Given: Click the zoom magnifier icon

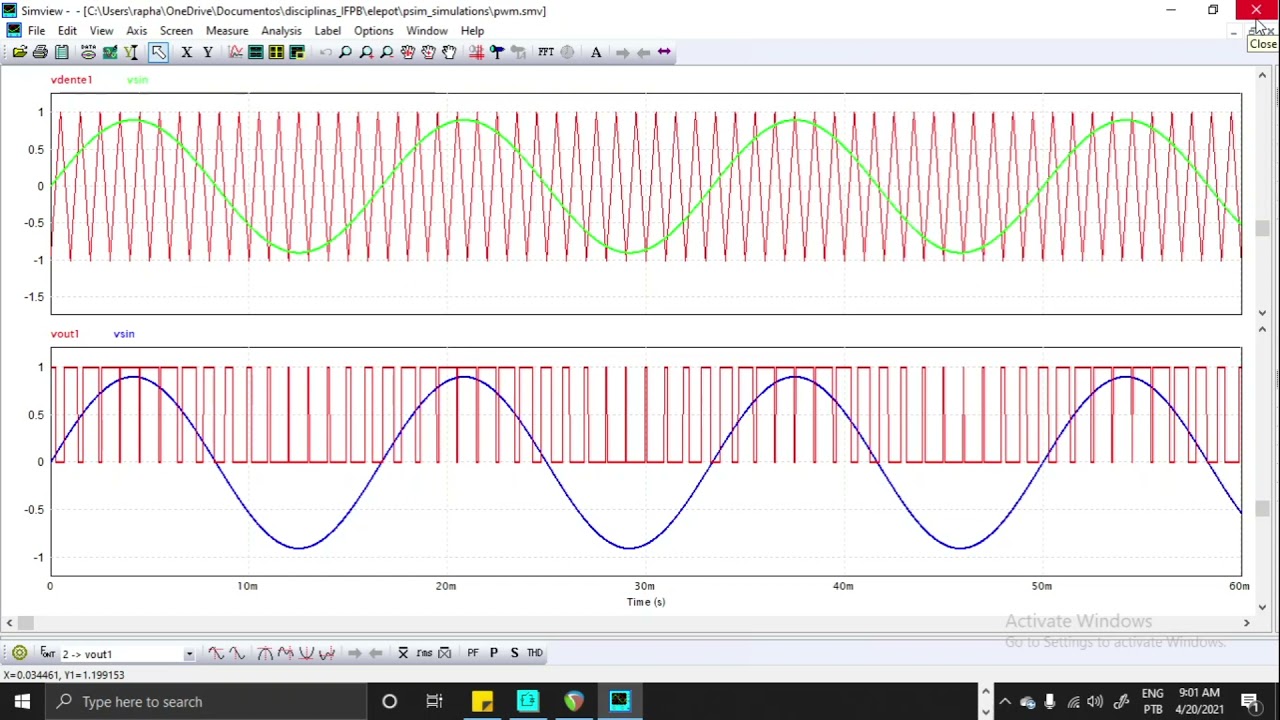Looking at the screenshot, I should tap(345, 52).
